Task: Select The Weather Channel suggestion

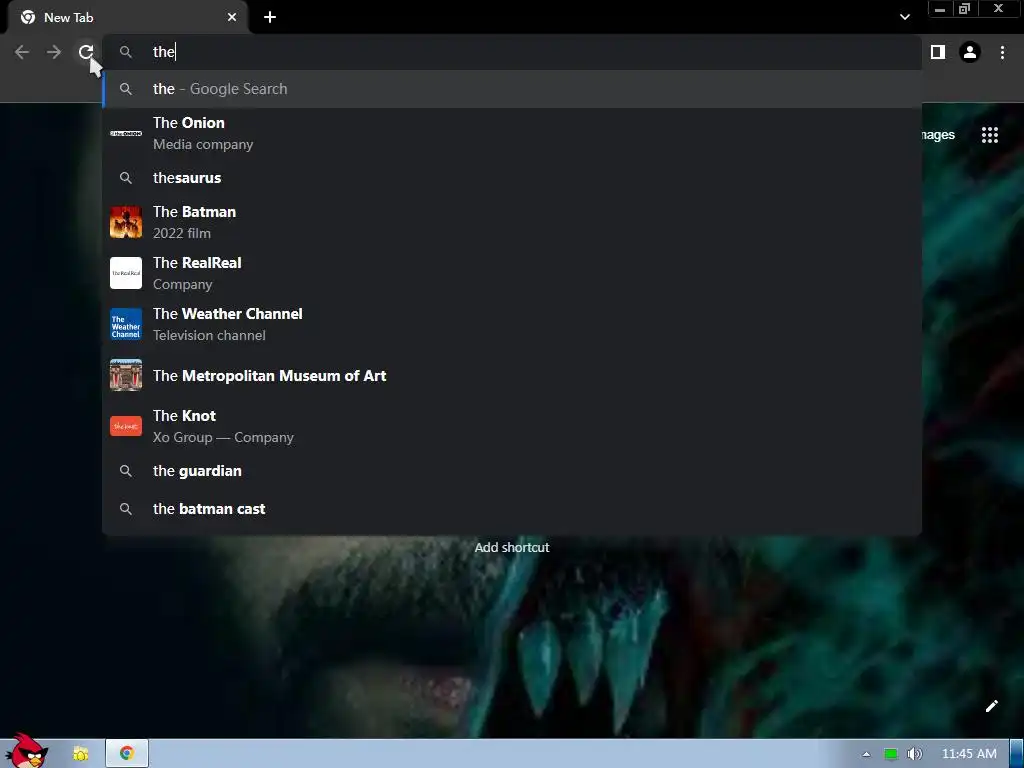Action: tap(512, 324)
